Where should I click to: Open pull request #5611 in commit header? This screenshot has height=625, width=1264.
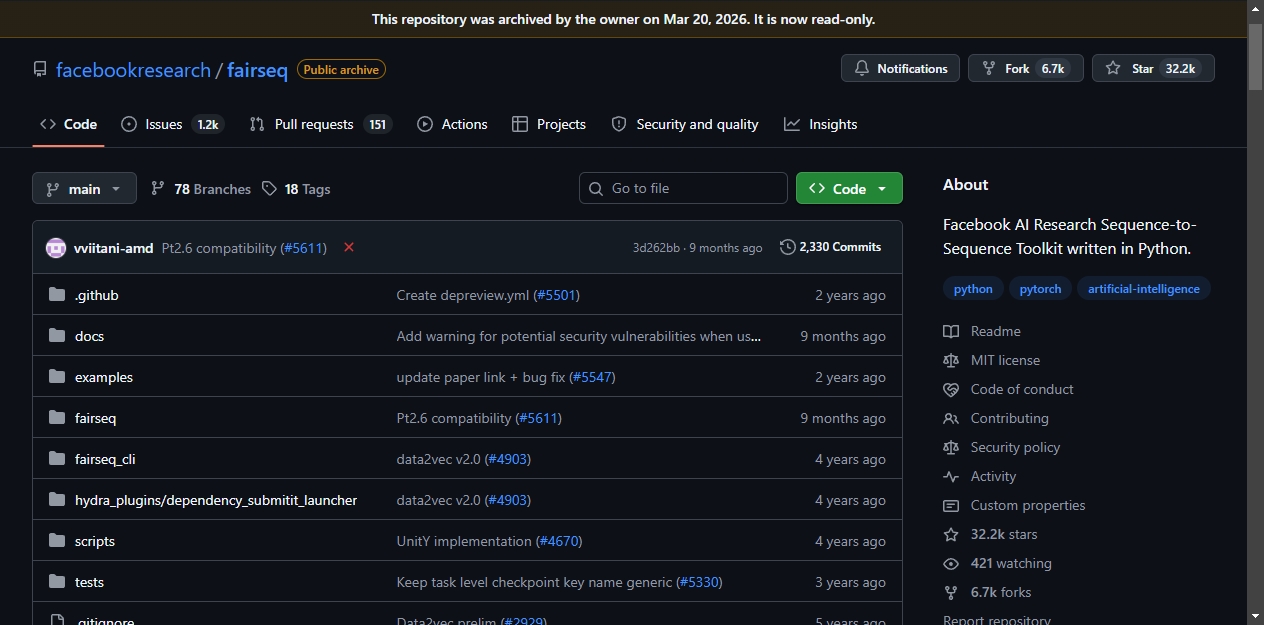click(303, 247)
